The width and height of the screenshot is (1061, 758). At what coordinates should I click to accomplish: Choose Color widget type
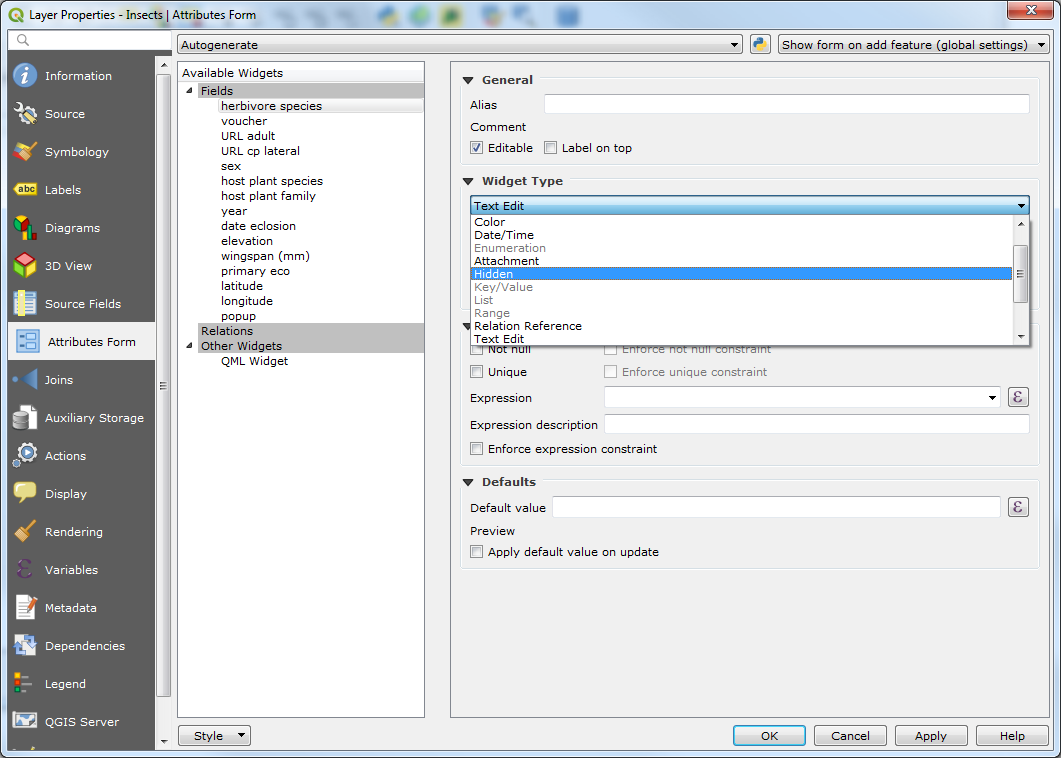point(741,222)
